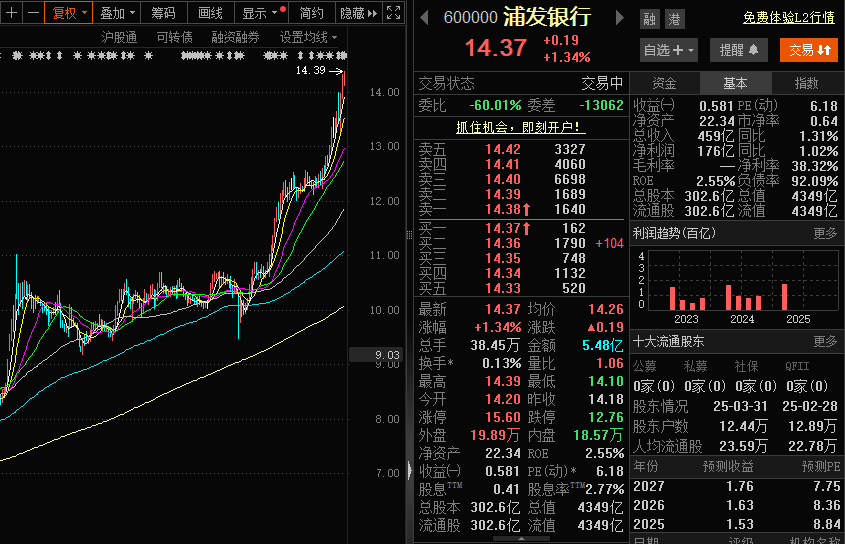Go to next stock right arrow
Screen dimensions: 845x544
point(620,17)
